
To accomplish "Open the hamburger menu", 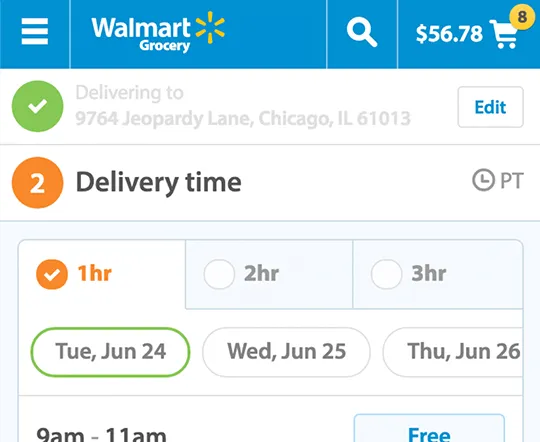I will pyautogui.click(x=34, y=31).
